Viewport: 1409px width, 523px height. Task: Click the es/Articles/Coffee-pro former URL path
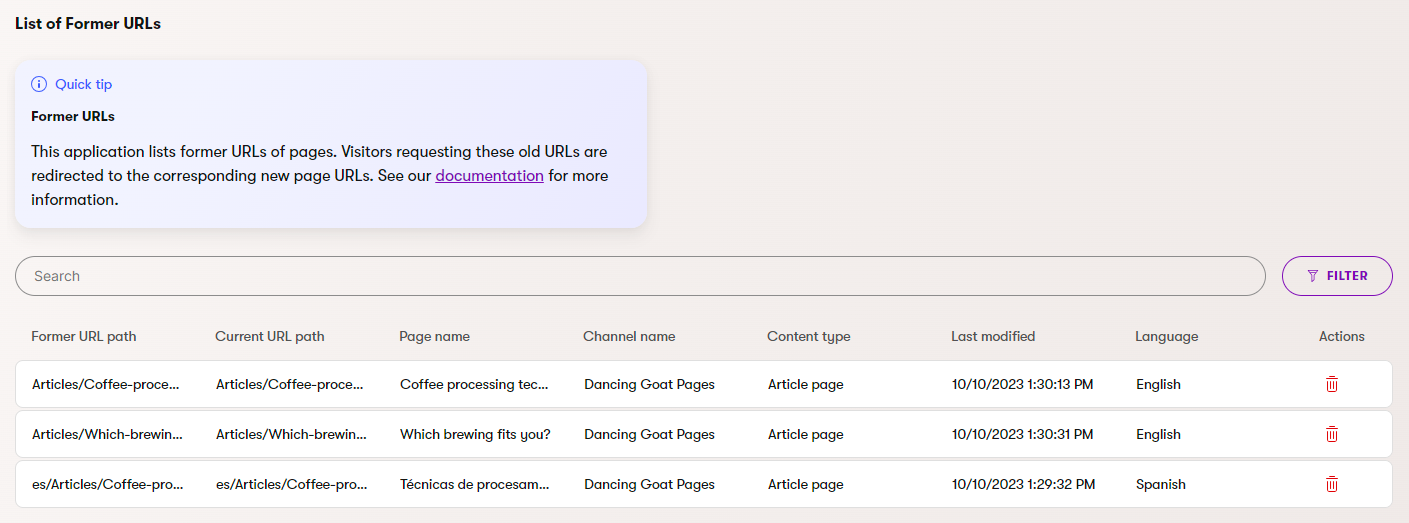point(107,484)
